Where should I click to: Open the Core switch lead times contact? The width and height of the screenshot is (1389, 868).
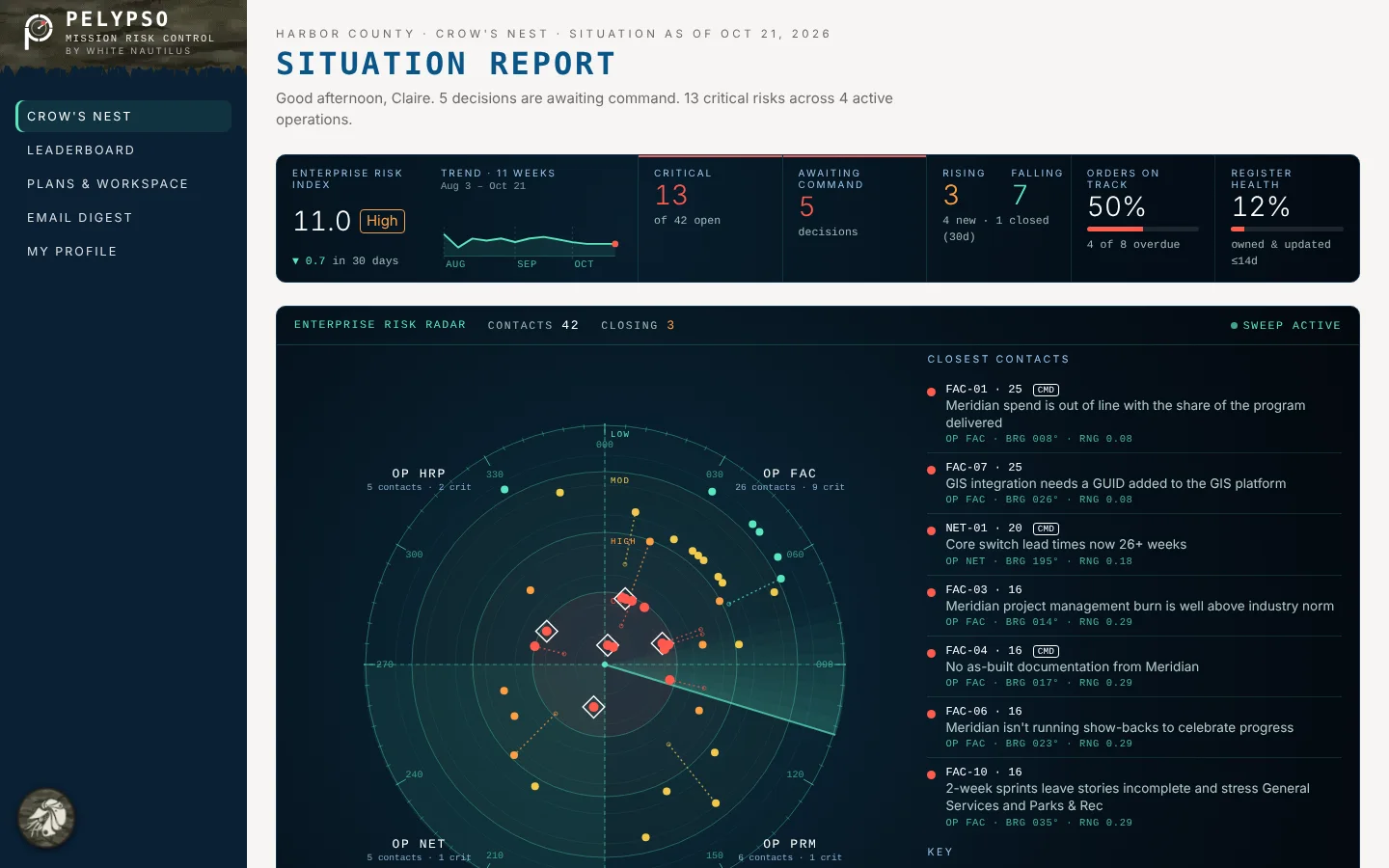[1134, 544]
